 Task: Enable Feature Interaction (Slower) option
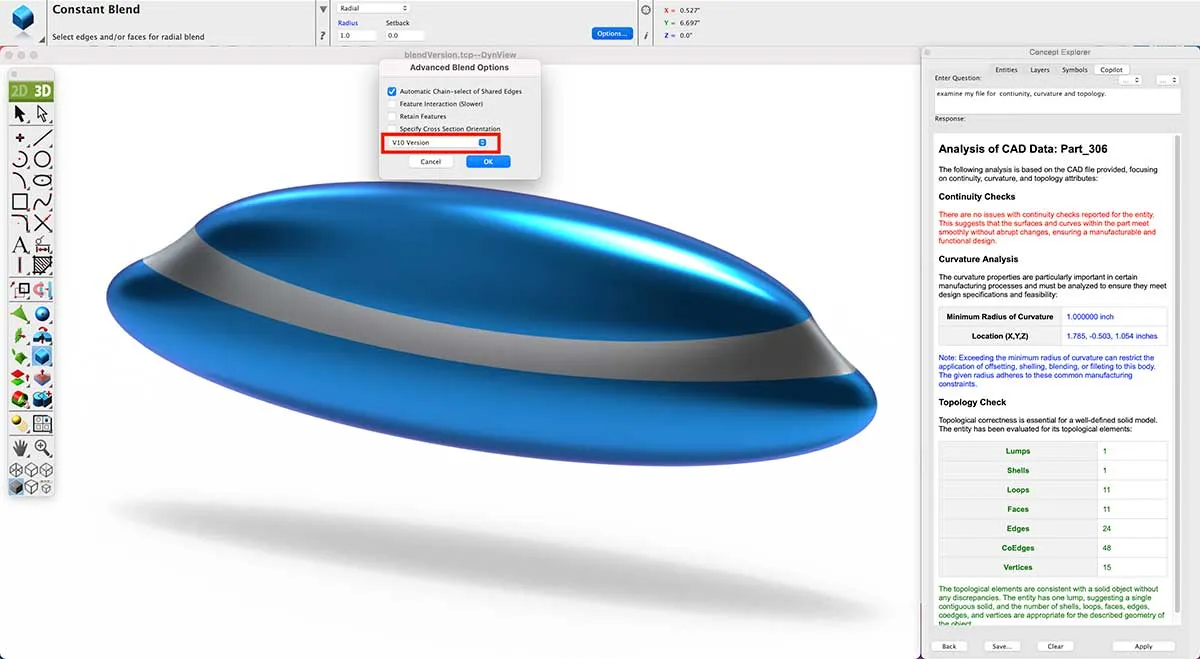click(x=391, y=104)
